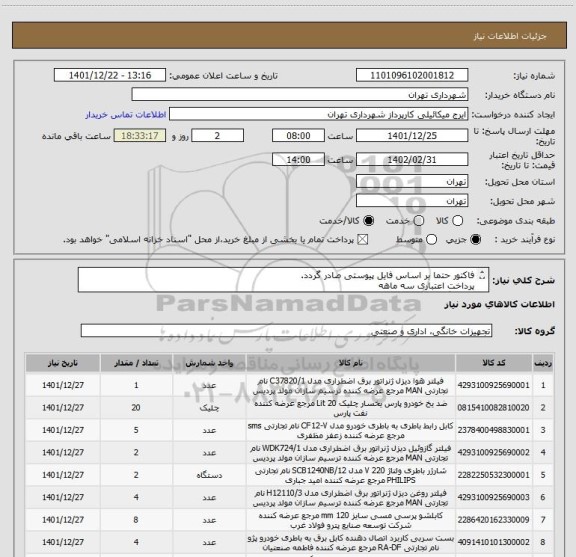Click the شهر محل تحویل field تهران
This screenshot has height=557, width=576.
point(412,201)
